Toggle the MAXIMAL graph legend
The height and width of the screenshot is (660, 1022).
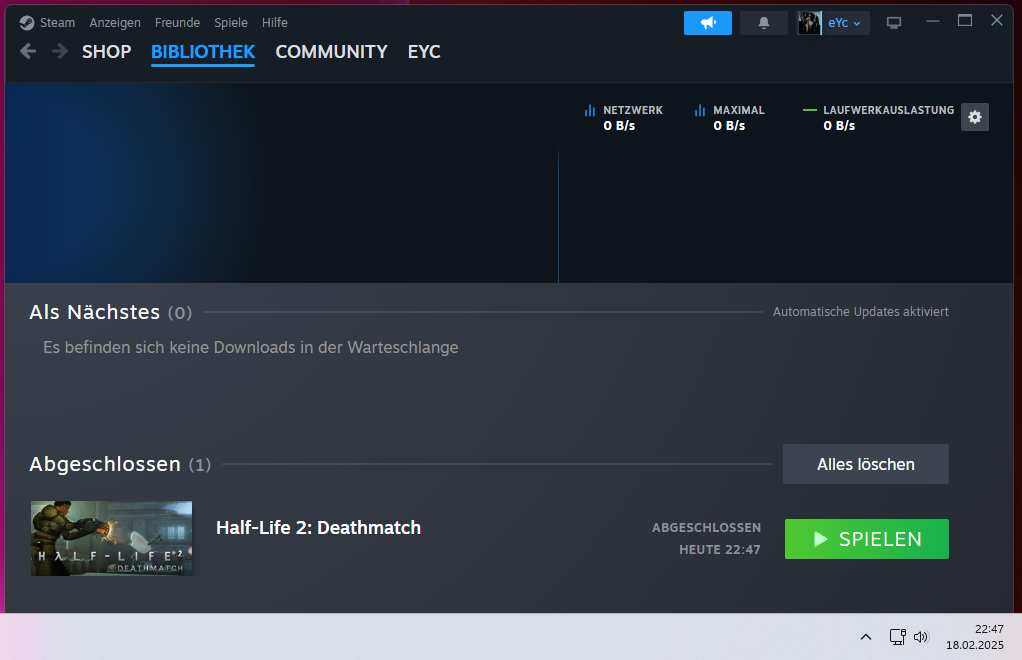pyautogui.click(x=729, y=118)
